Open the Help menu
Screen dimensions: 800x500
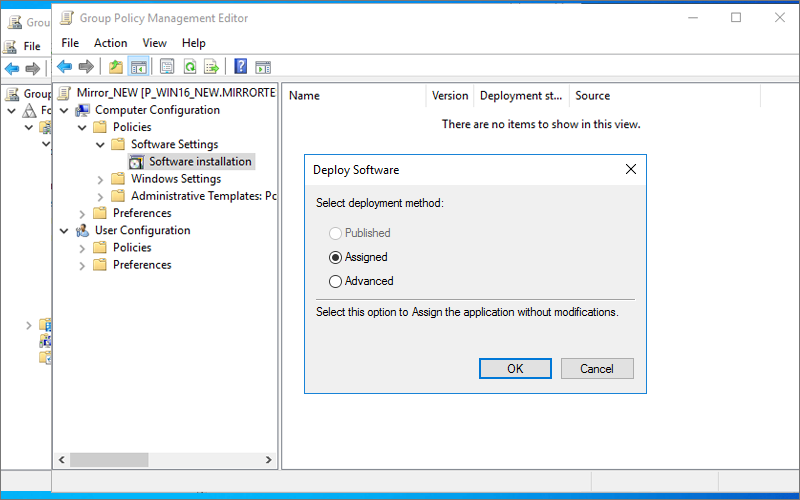tap(193, 43)
